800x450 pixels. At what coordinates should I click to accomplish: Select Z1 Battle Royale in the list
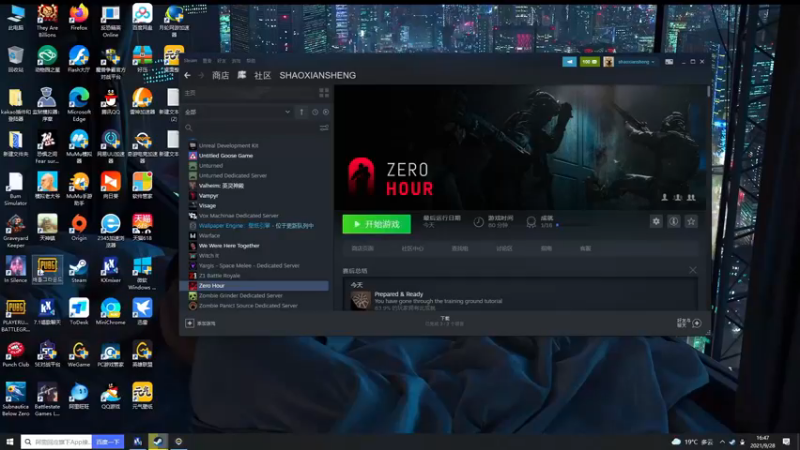(219, 276)
